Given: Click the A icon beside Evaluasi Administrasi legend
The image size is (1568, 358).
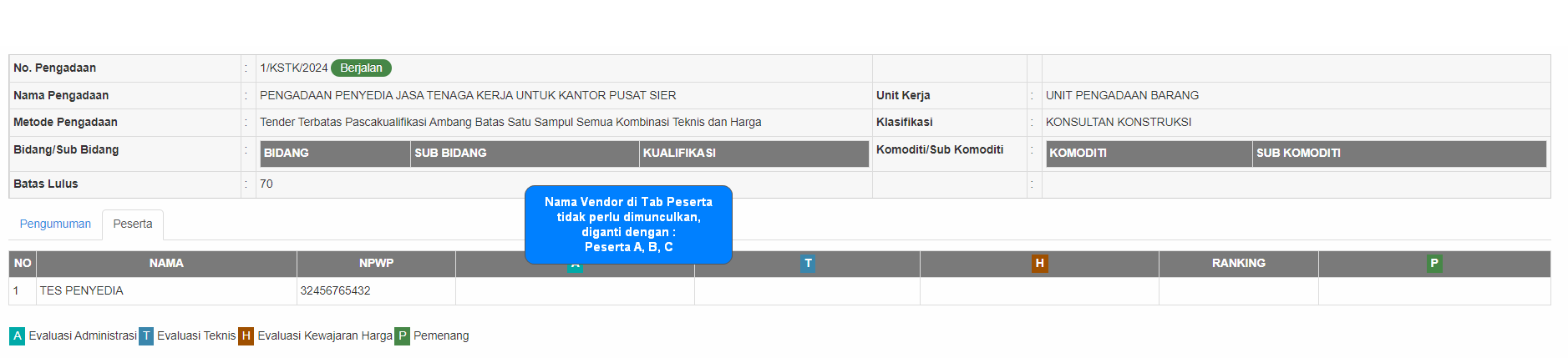Looking at the screenshot, I should click(x=18, y=336).
